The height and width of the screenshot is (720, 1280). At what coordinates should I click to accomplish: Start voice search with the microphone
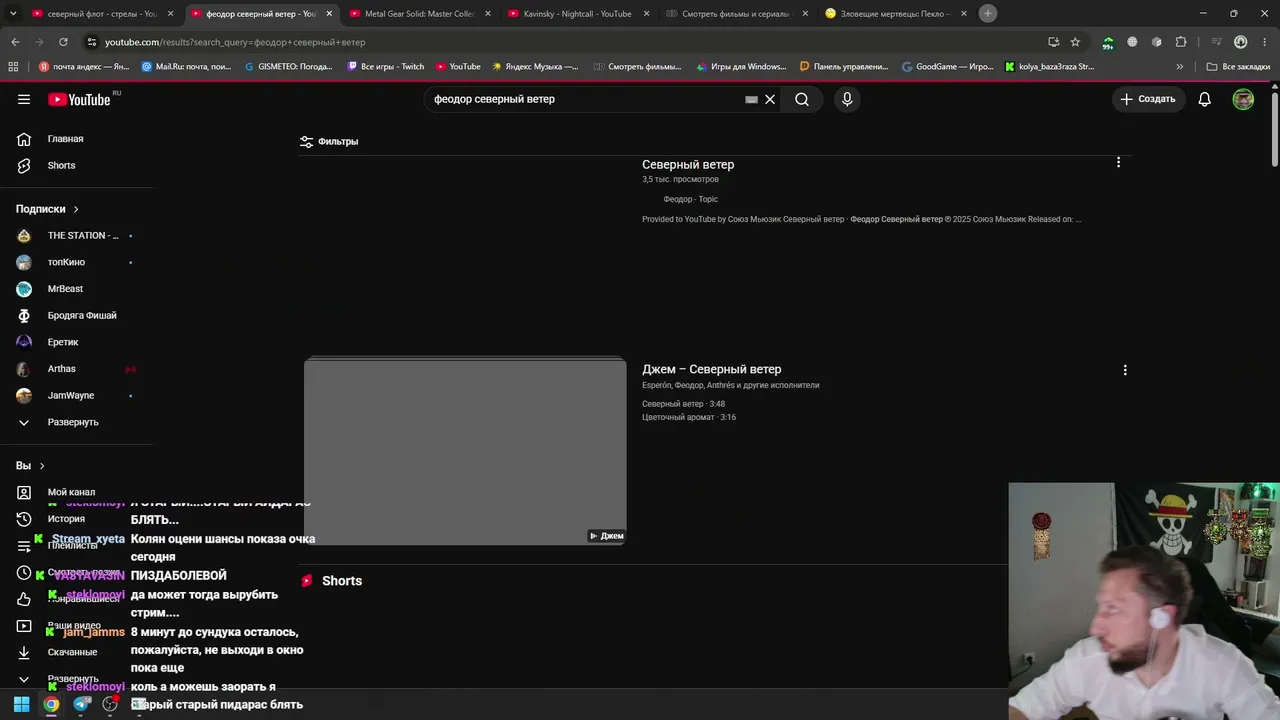847,99
